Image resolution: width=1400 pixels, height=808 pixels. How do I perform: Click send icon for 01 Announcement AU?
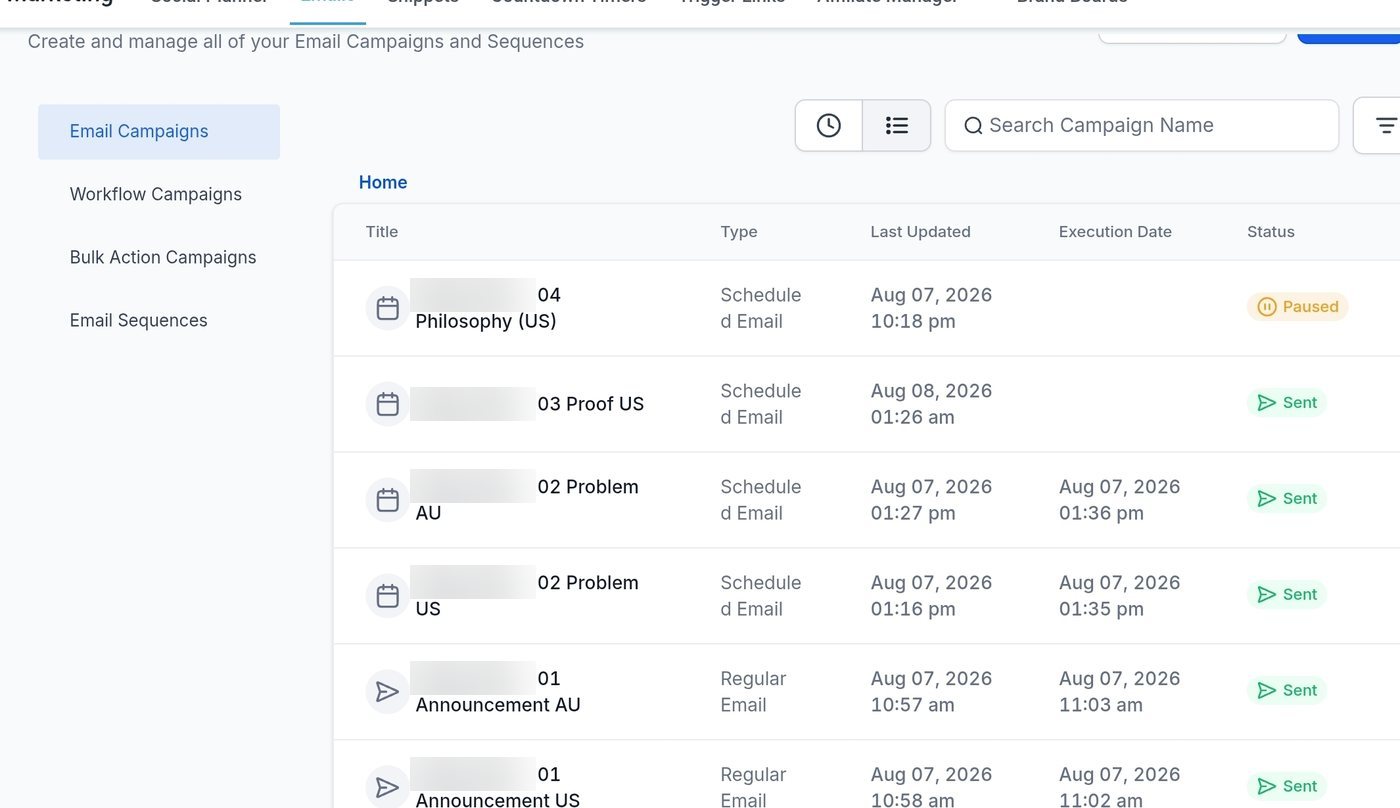(388, 692)
